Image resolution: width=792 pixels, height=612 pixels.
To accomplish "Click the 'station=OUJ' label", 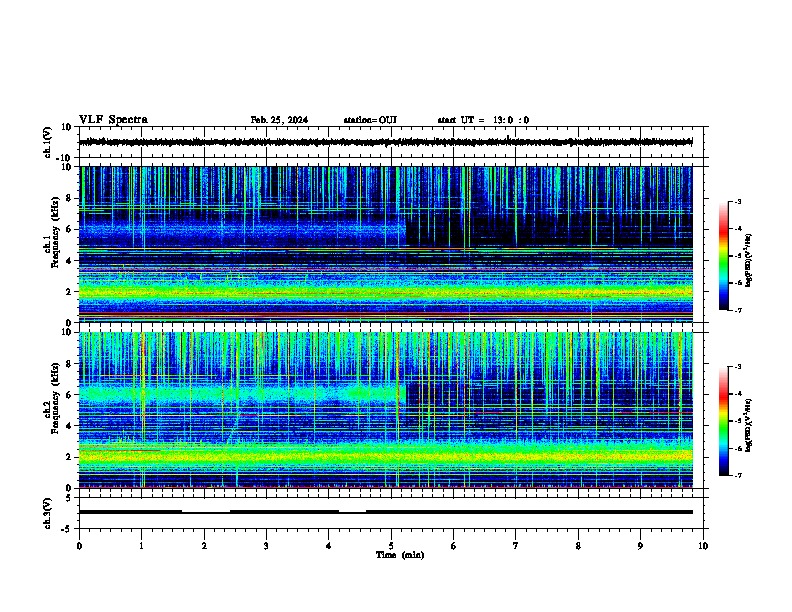I will 370,120.
